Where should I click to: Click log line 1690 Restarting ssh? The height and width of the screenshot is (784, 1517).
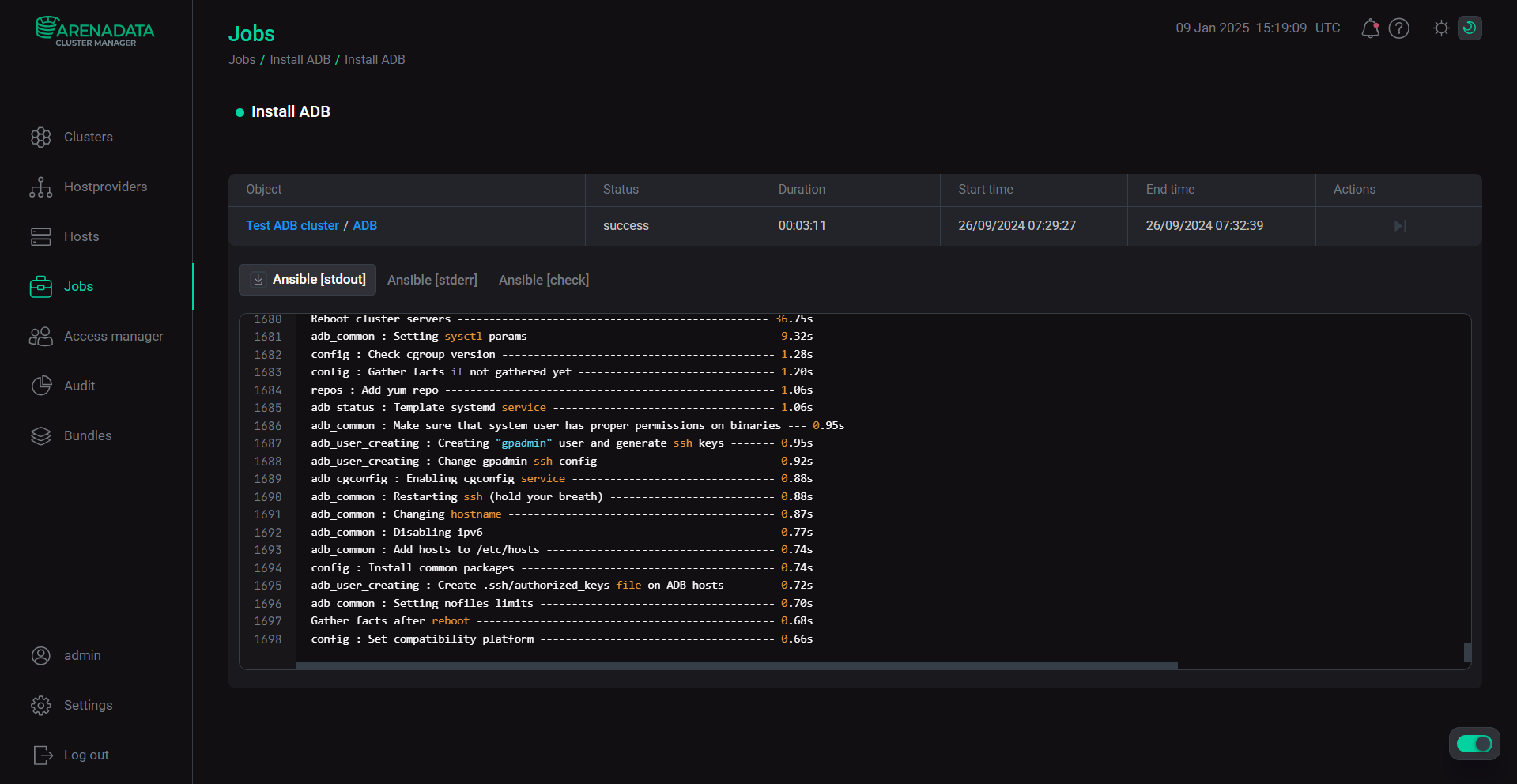point(561,496)
